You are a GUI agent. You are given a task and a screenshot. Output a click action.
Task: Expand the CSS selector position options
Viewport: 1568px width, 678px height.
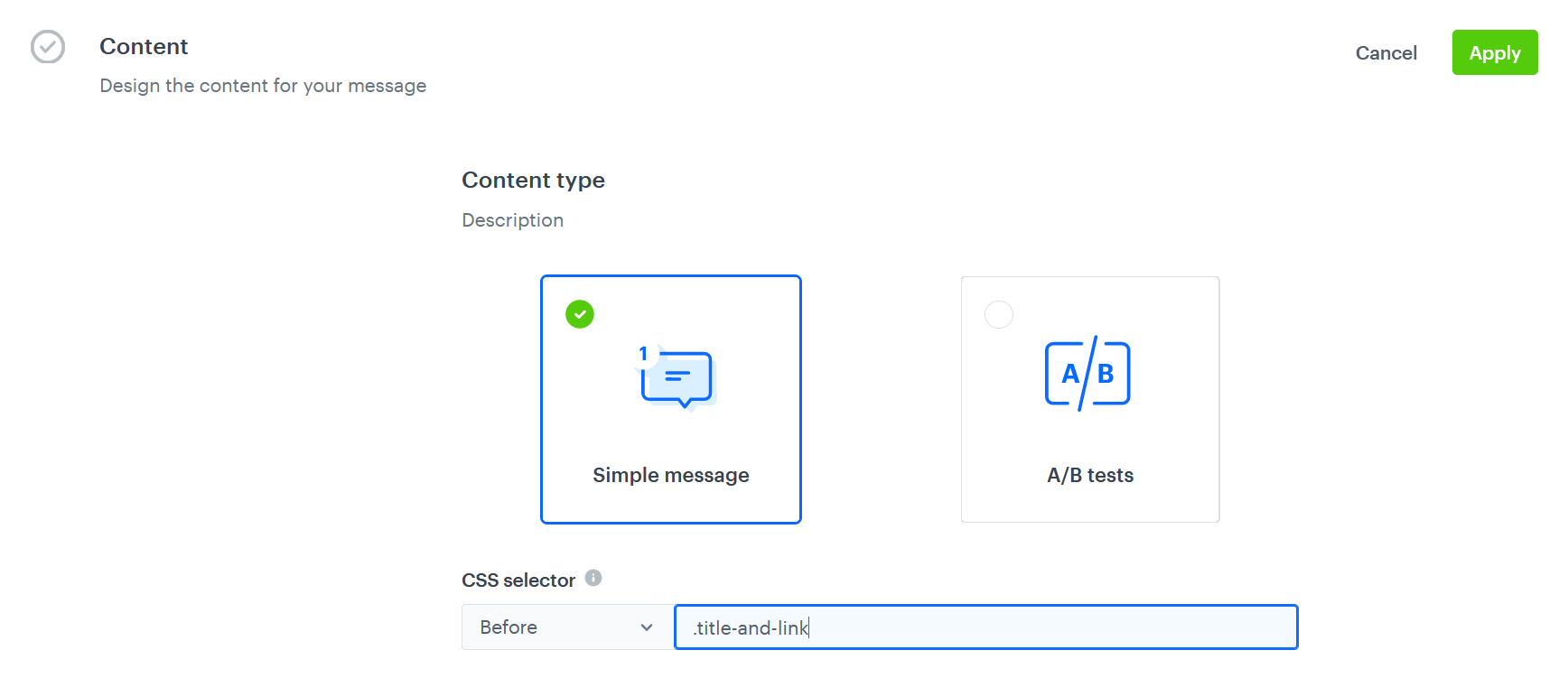tap(565, 627)
